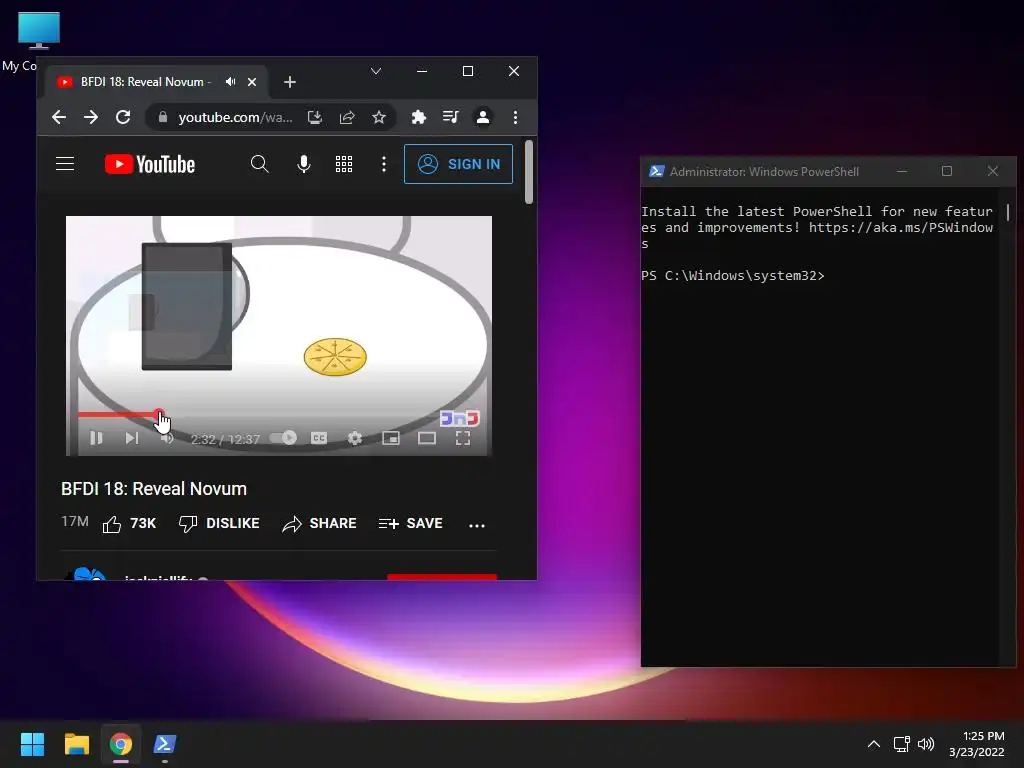Enter full screen video
This screenshot has width=1024, height=768.
point(463,438)
